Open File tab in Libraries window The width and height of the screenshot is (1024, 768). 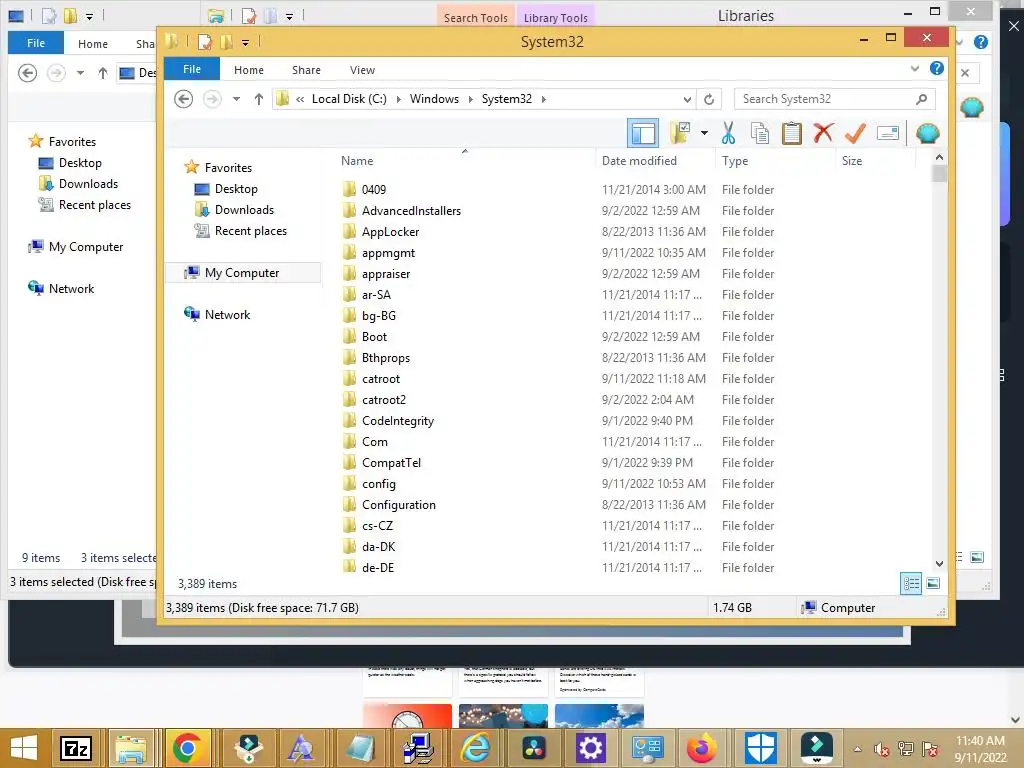[36, 42]
